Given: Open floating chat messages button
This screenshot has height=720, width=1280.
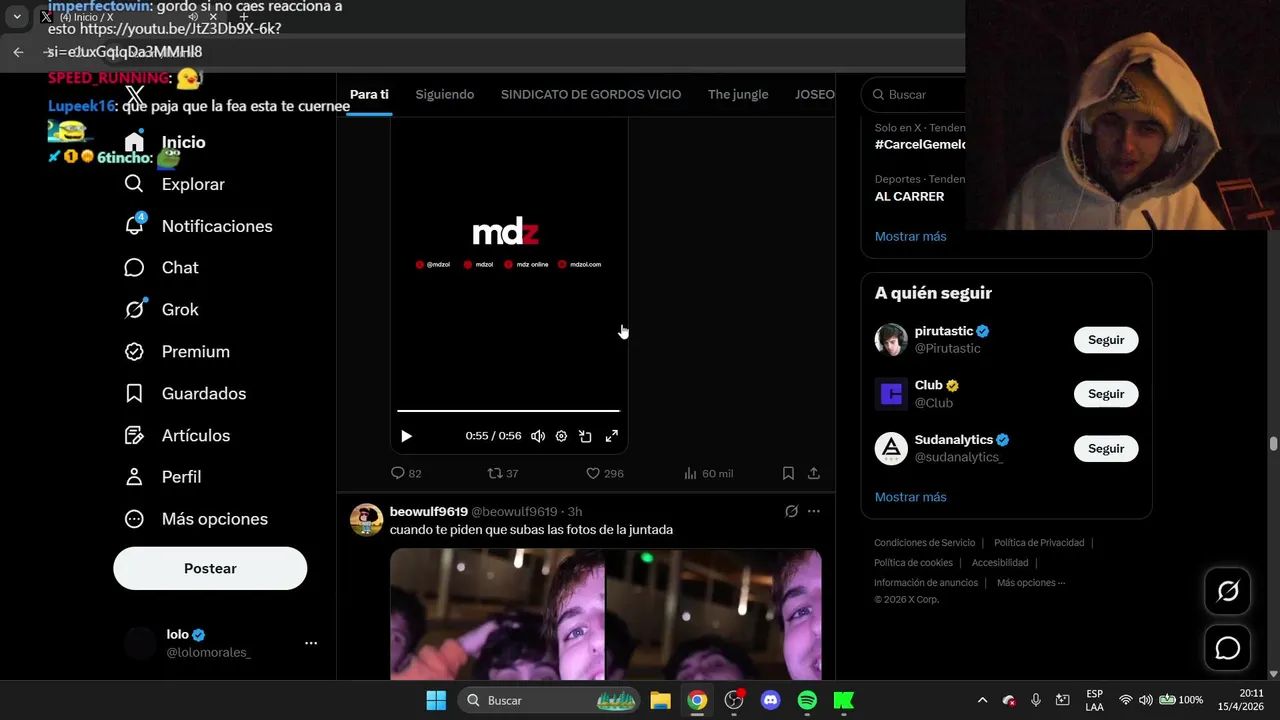Looking at the screenshot, I should coord(1227,648).
